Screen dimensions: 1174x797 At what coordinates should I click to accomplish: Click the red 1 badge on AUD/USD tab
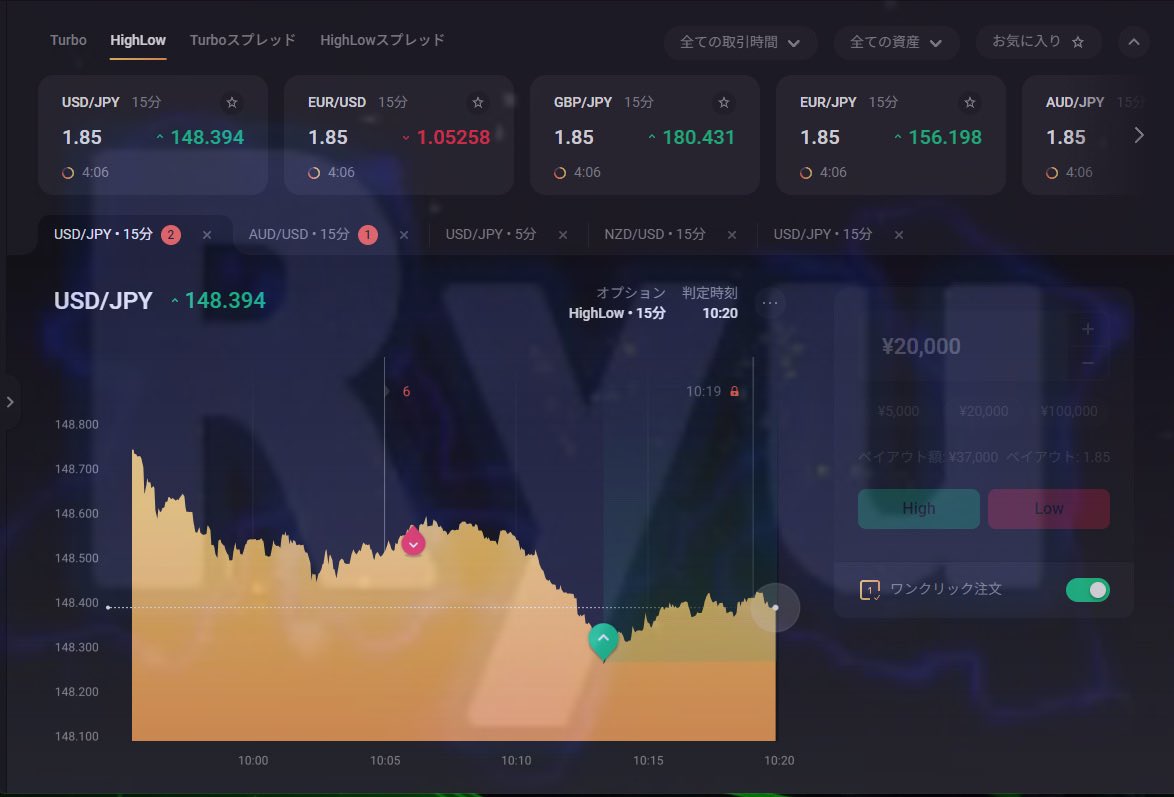click(x=368, y=235)
